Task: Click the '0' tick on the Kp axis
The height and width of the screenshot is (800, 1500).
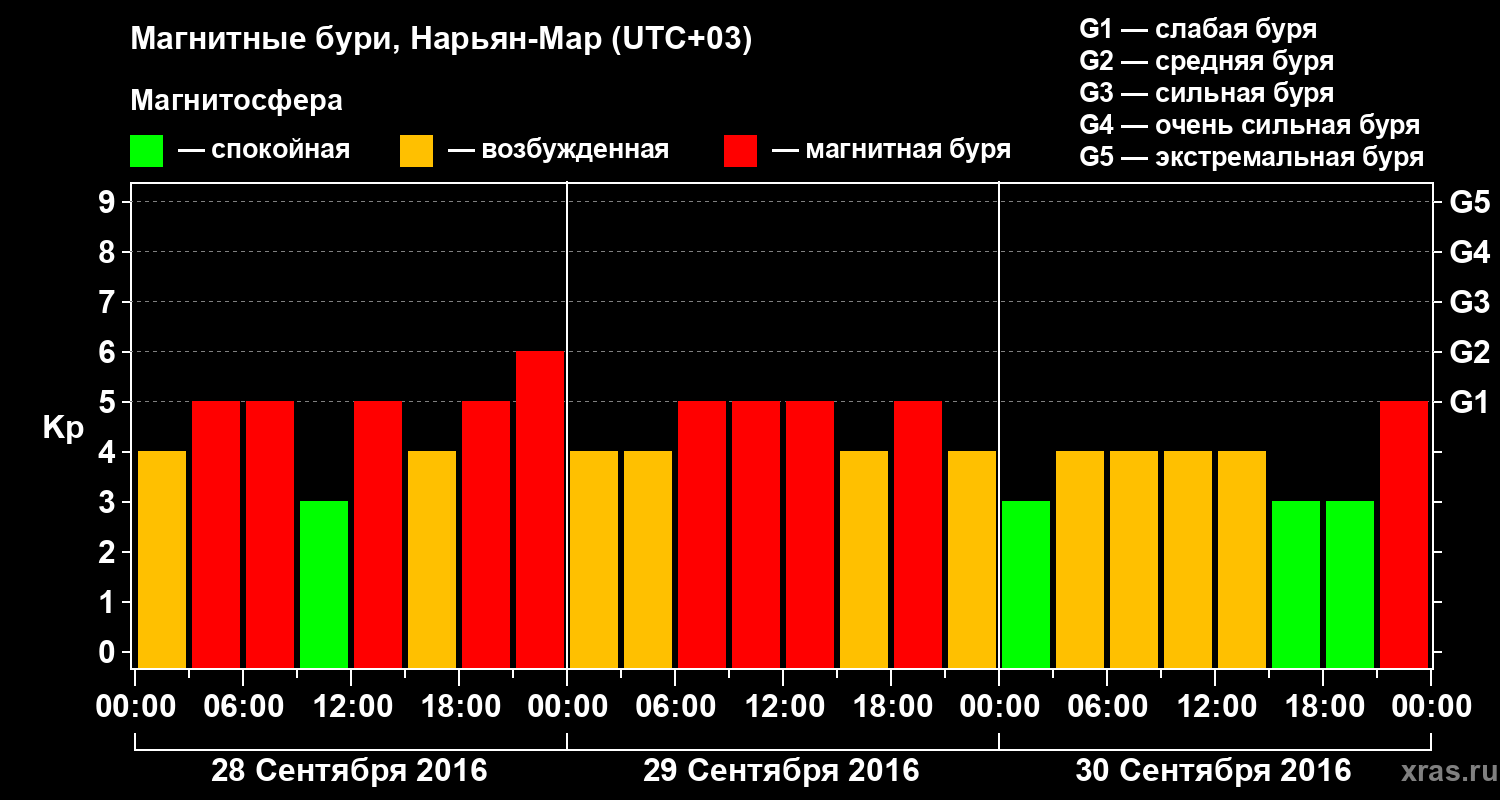Action: 109,652
